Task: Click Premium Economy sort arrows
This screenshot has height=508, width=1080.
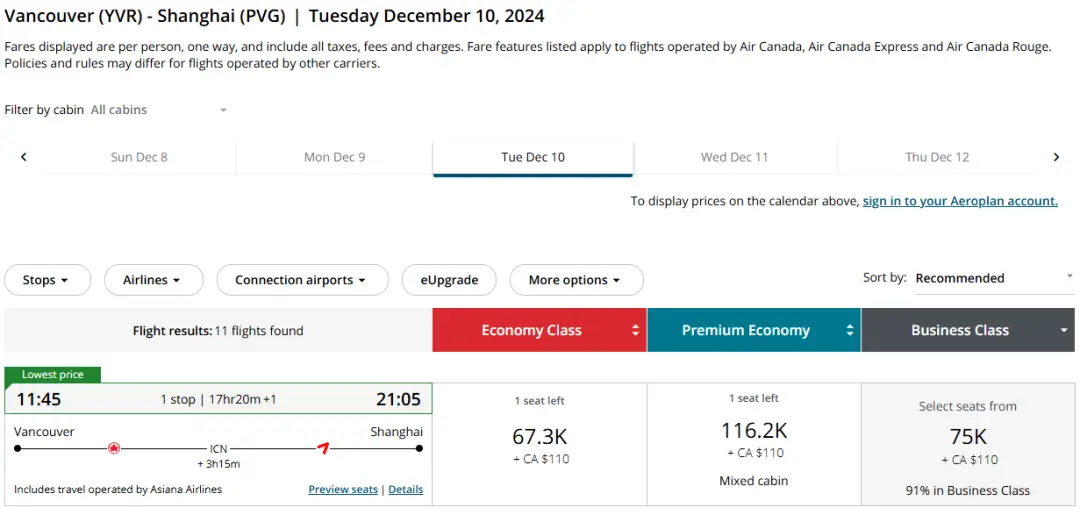Action: coord(850,331)
